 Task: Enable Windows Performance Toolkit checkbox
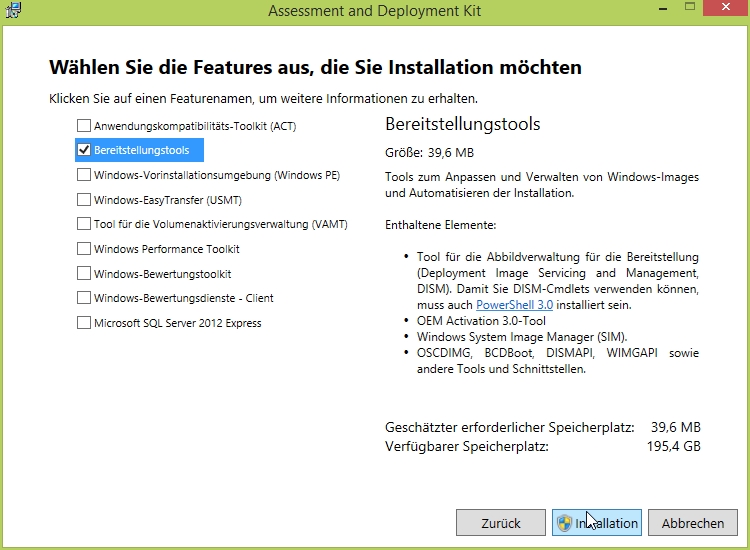pyautogui.click(x=84, y=249)
